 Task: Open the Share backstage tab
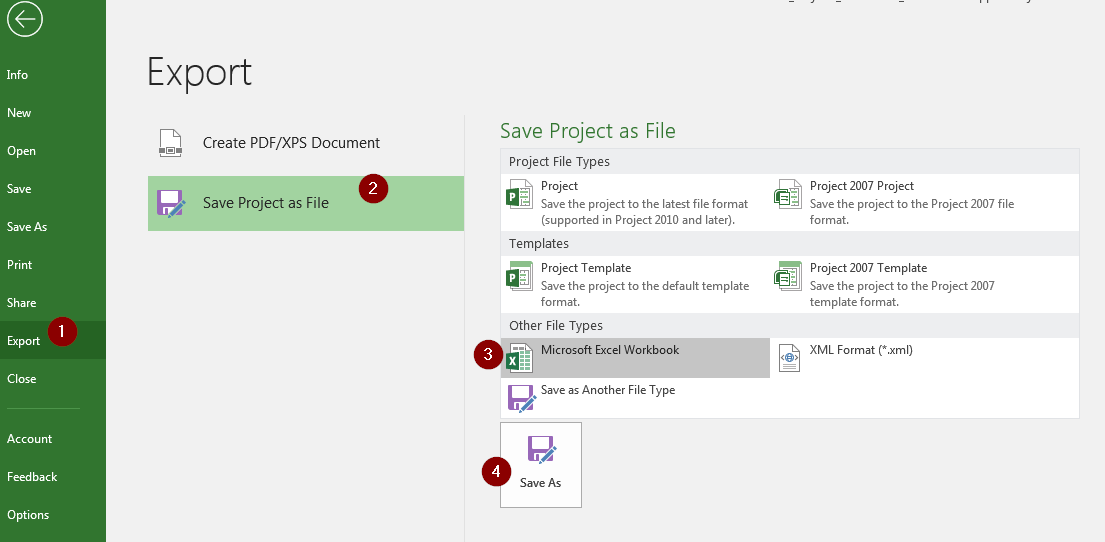[x=53, y=303]
